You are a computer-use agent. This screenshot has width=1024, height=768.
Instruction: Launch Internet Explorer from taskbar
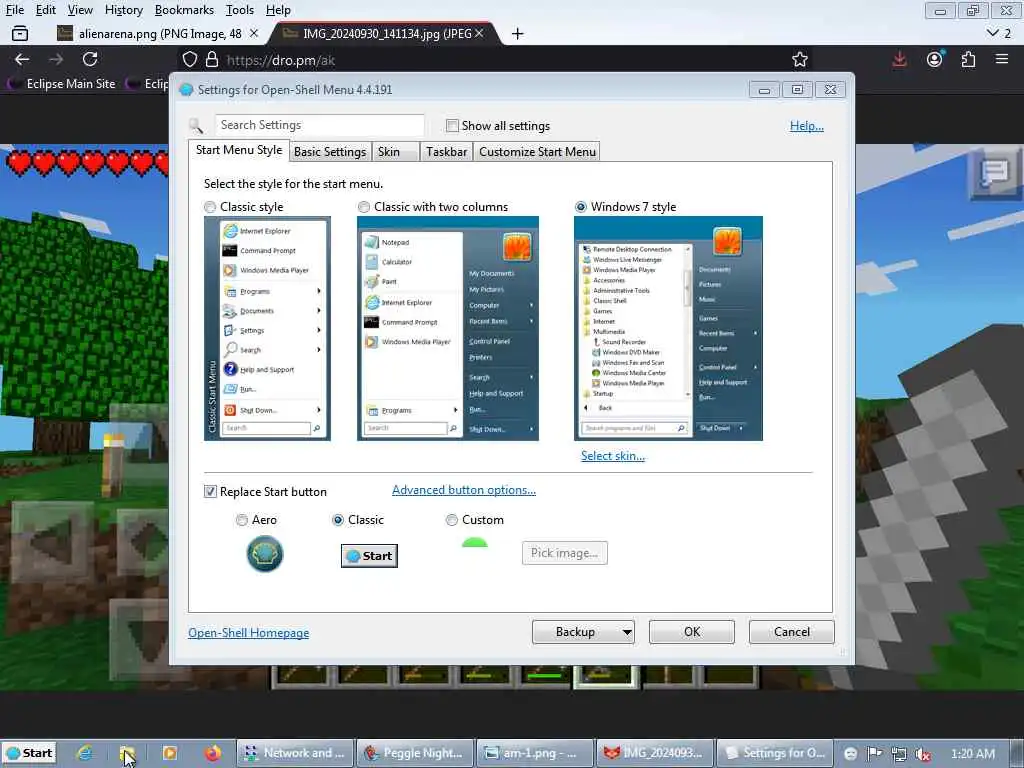tap(85, 753)
